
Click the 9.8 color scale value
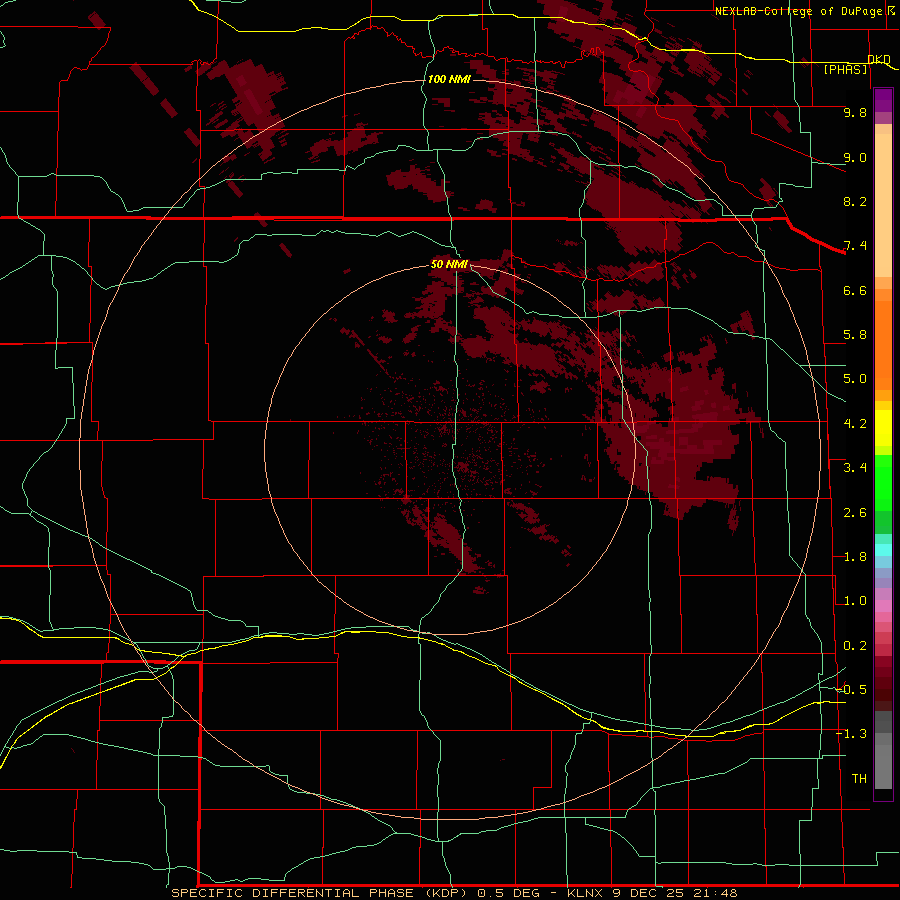pyautogui.click(x=855, y=112)
